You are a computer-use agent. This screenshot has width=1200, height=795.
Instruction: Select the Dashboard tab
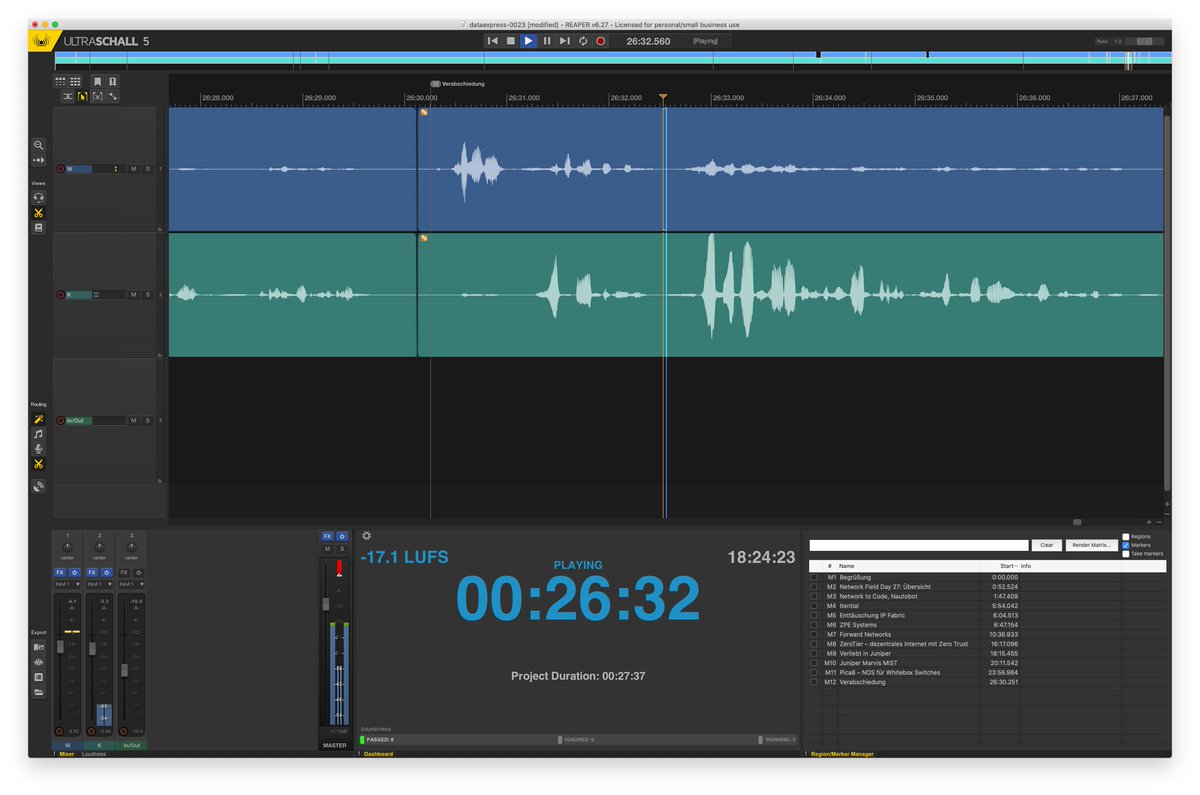(379, 754)
